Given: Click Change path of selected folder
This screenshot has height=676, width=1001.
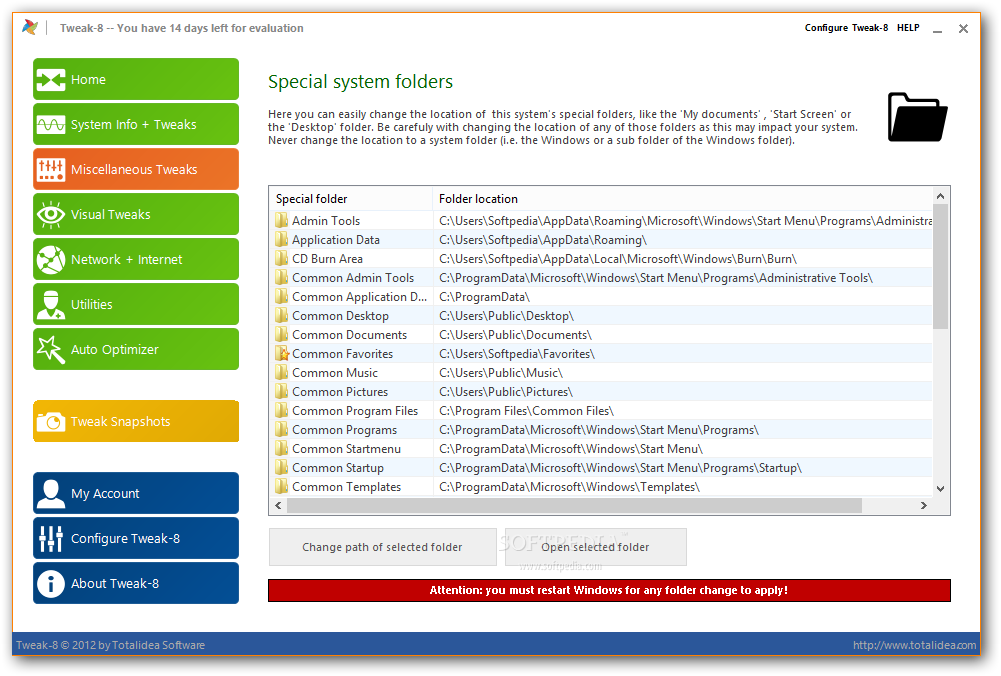Looking at the screenshot, I should click(x=382, y=547).
